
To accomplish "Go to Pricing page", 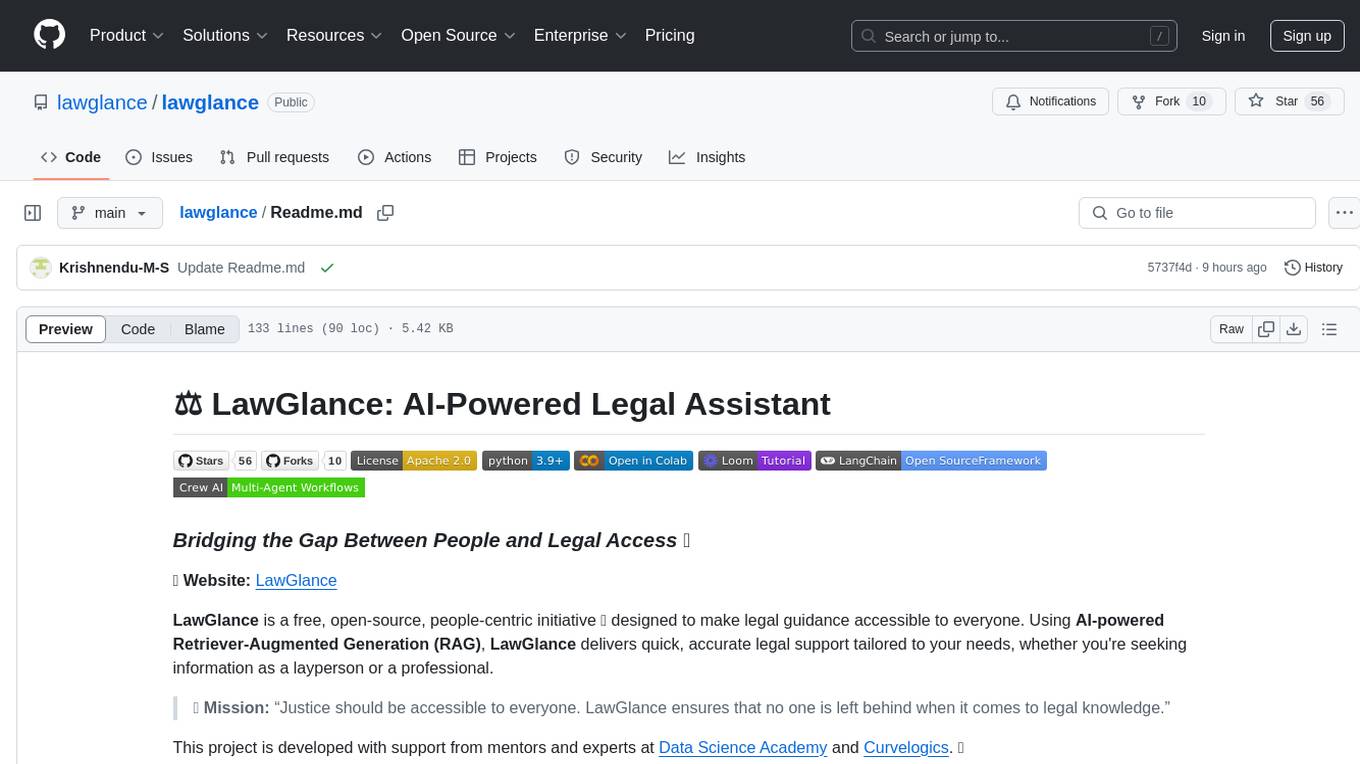I will pyautogui.click(x=670, y=35).
